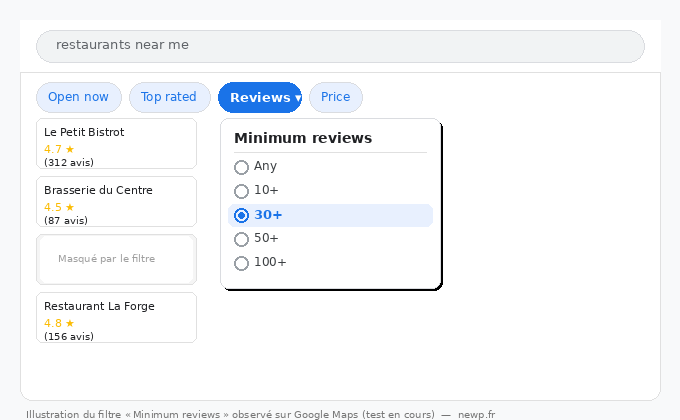The height and width of the screenshot is (420, 680).
Task: Click the Minimum reviews panel heading
Action: [303, 138]
